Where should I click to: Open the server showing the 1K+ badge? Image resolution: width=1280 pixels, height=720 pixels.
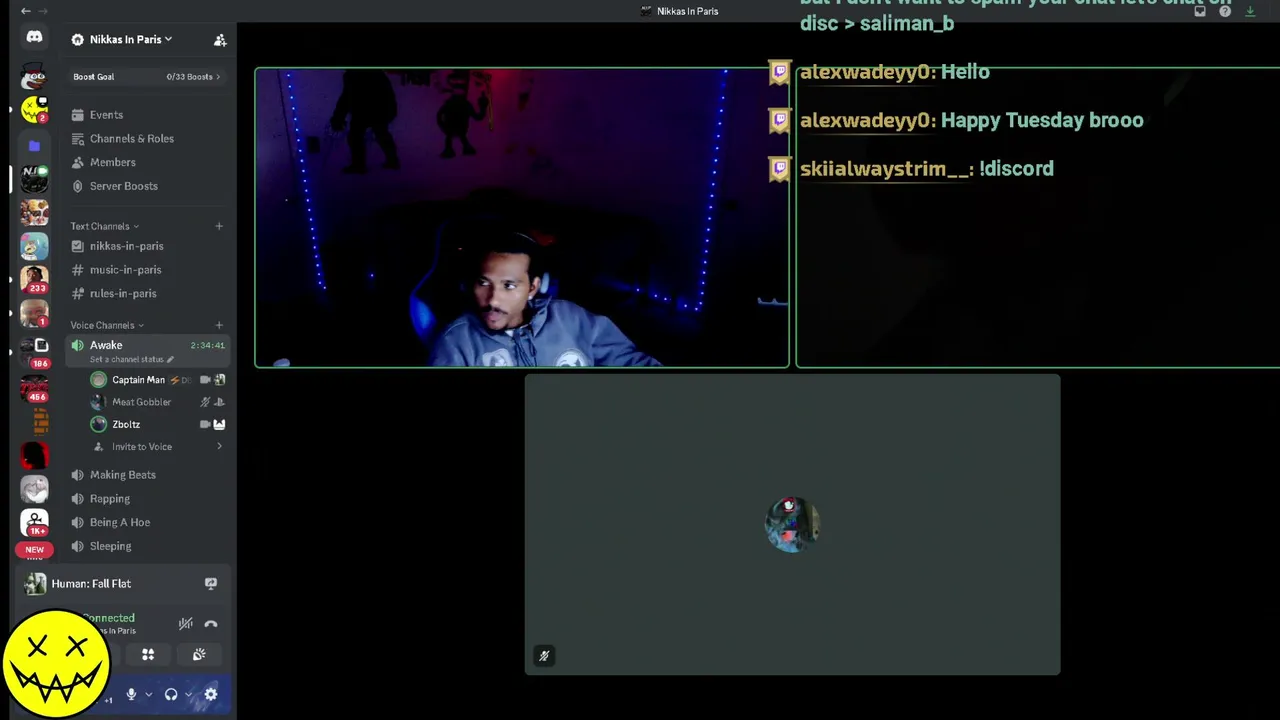[x=34, y=523]
